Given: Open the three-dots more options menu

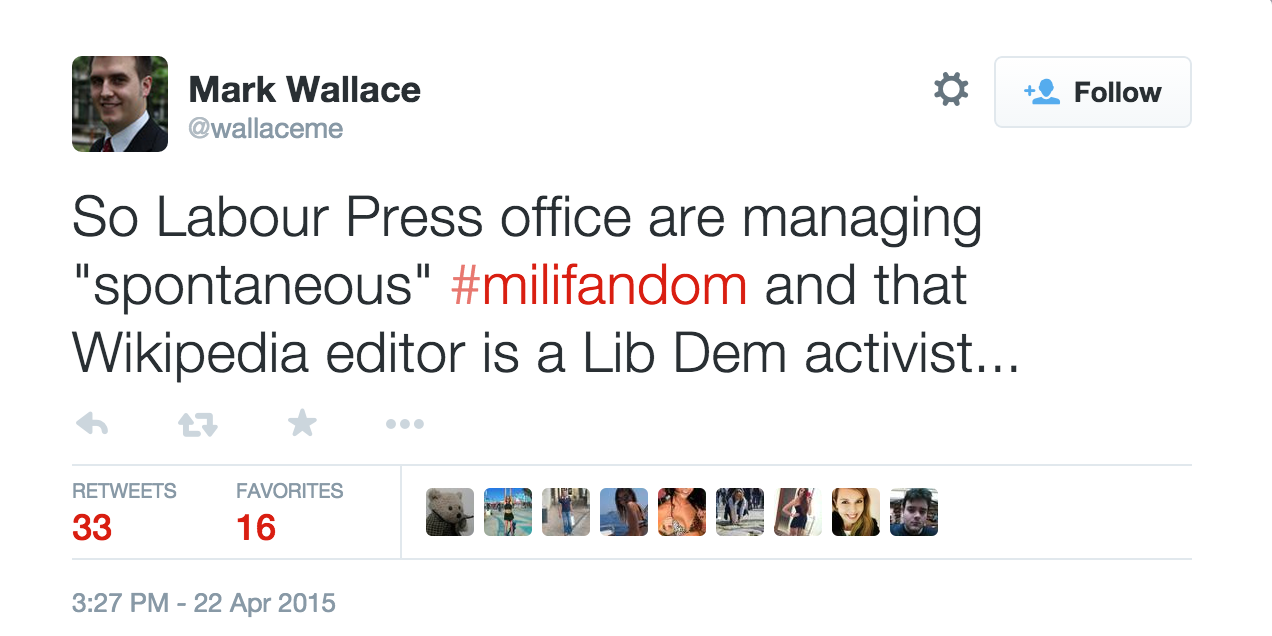Looking at the screenshot, I should click(405, 425).
